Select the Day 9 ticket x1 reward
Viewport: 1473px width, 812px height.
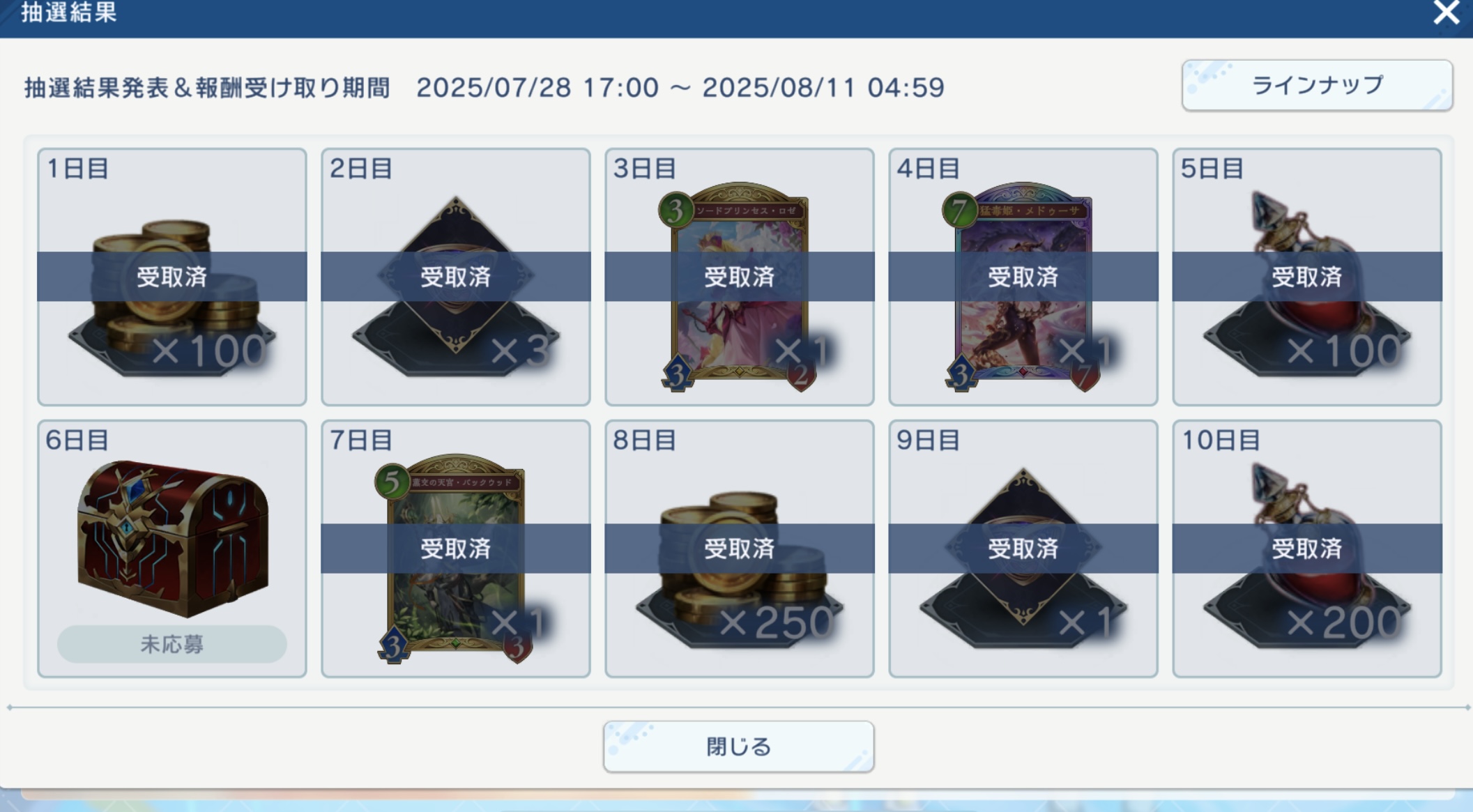[1023, 558]
